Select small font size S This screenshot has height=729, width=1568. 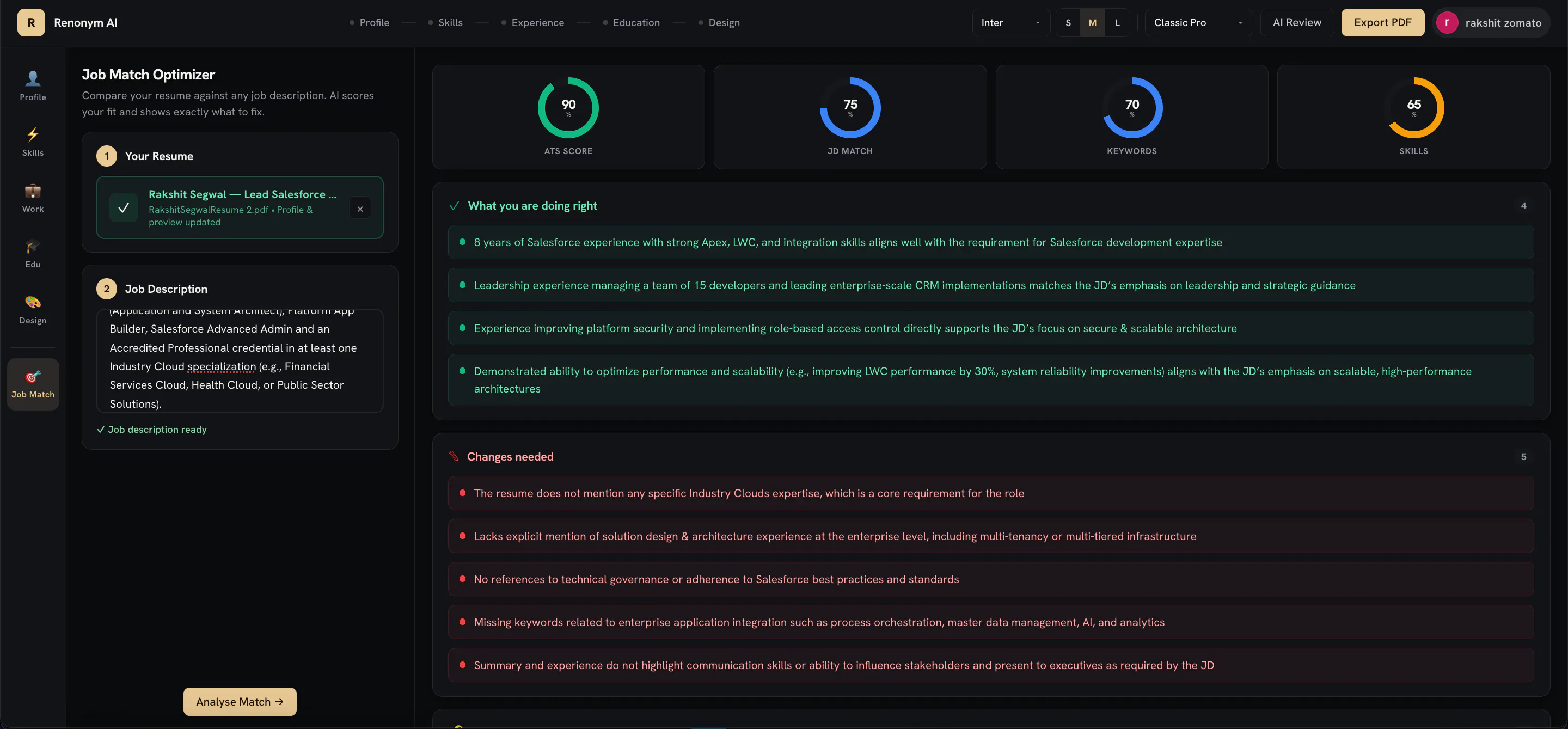pos(1068,22)
